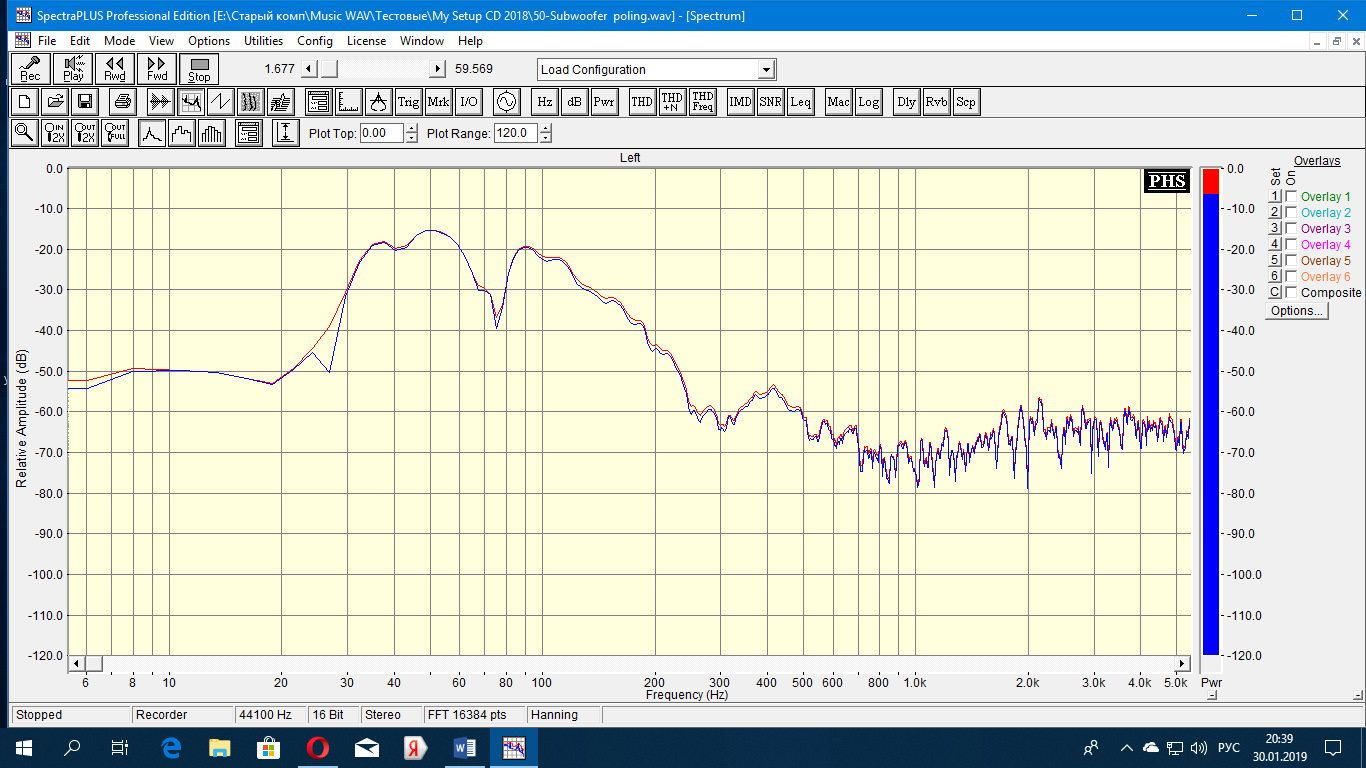
Task: Open the amplitude auto-scale arrows icon
Action: click(286, 132)
